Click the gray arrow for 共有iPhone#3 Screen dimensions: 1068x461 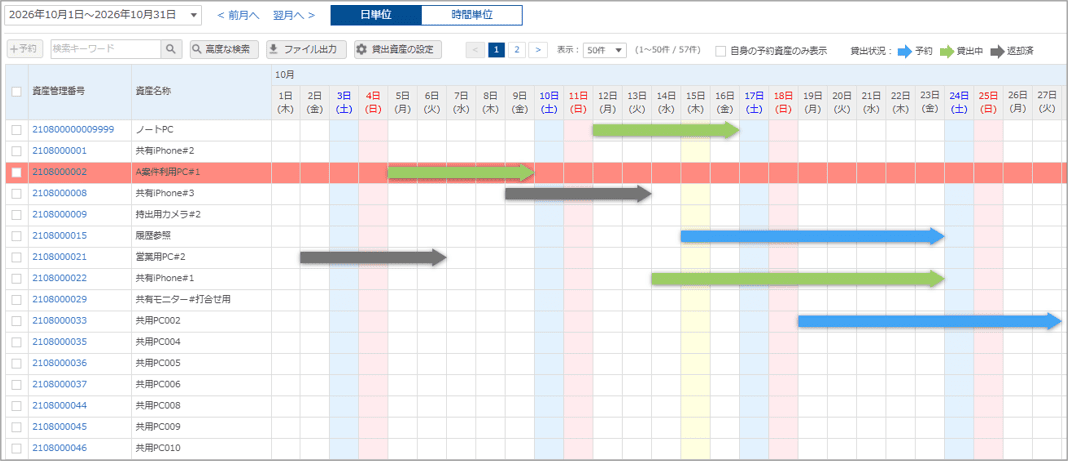[578, 194]
